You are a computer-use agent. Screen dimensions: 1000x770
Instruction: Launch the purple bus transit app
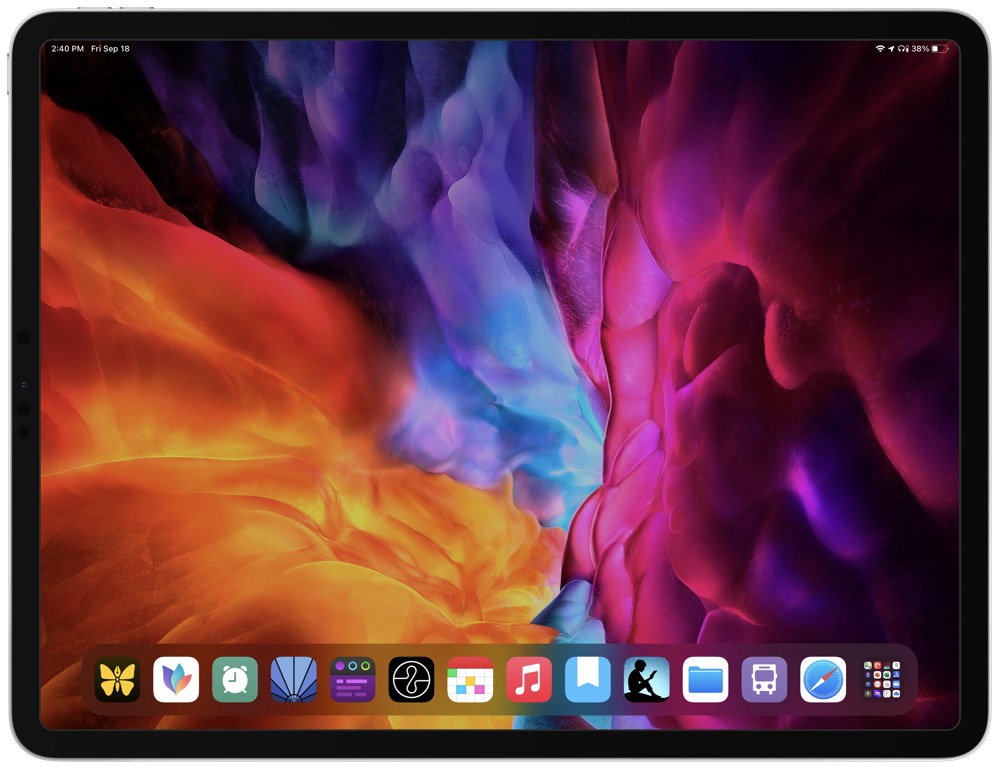click(764, 679)
